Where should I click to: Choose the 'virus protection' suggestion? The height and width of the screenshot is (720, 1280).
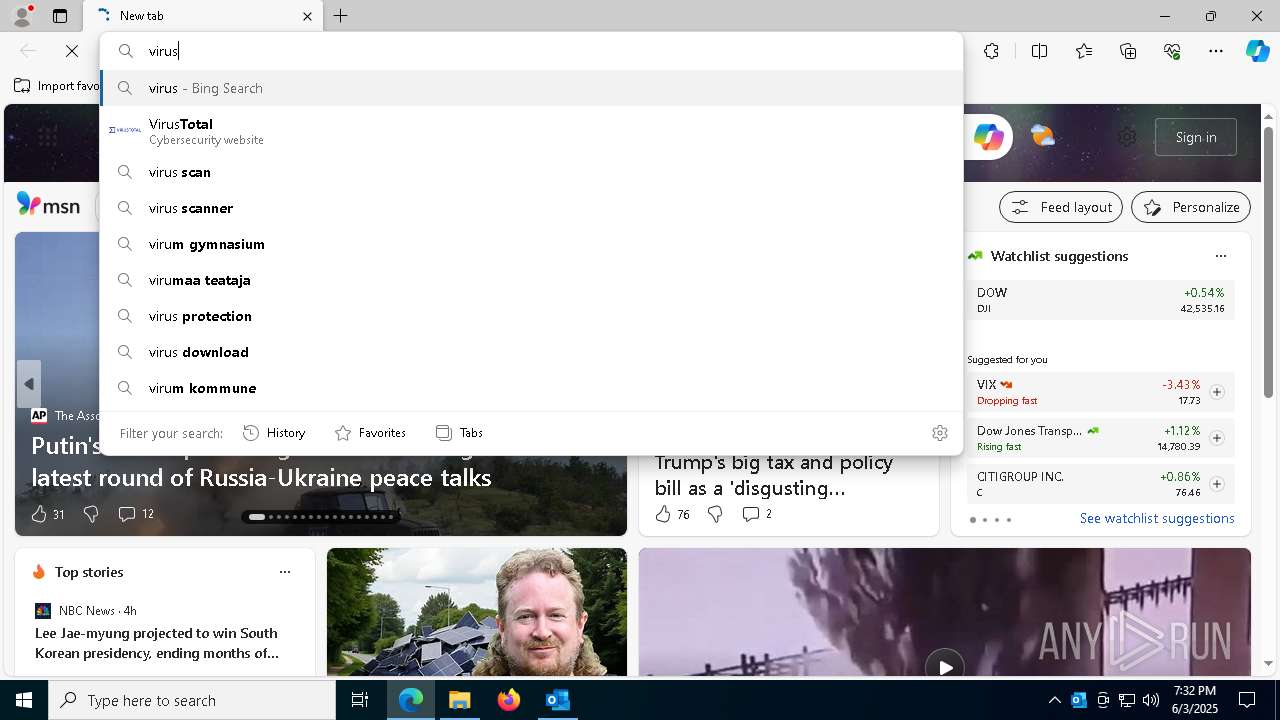(x=531, y=316)
